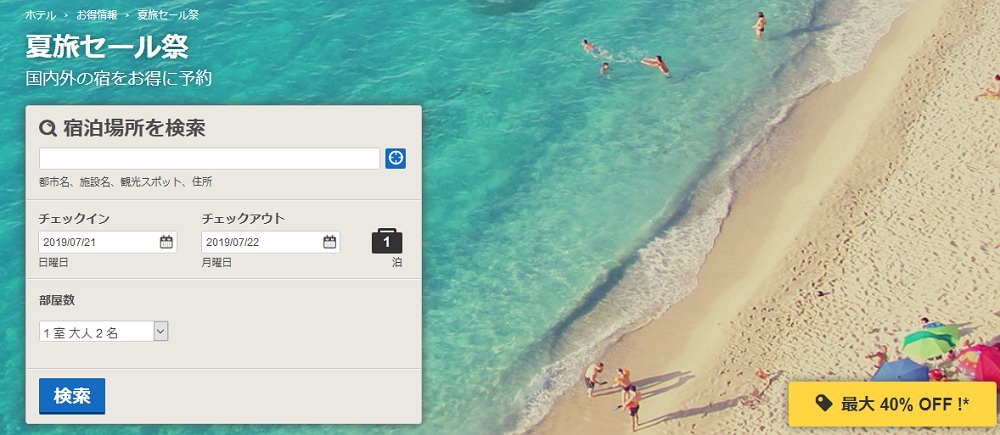
Task: Click the hint text 都市名、施設名、観光スポット、住所
Action: point(126,182)
